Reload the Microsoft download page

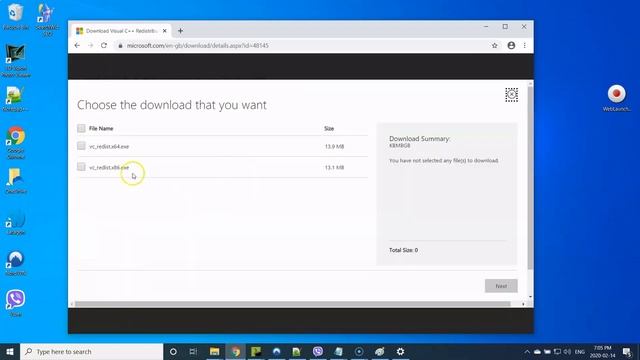tap(104, 45)
